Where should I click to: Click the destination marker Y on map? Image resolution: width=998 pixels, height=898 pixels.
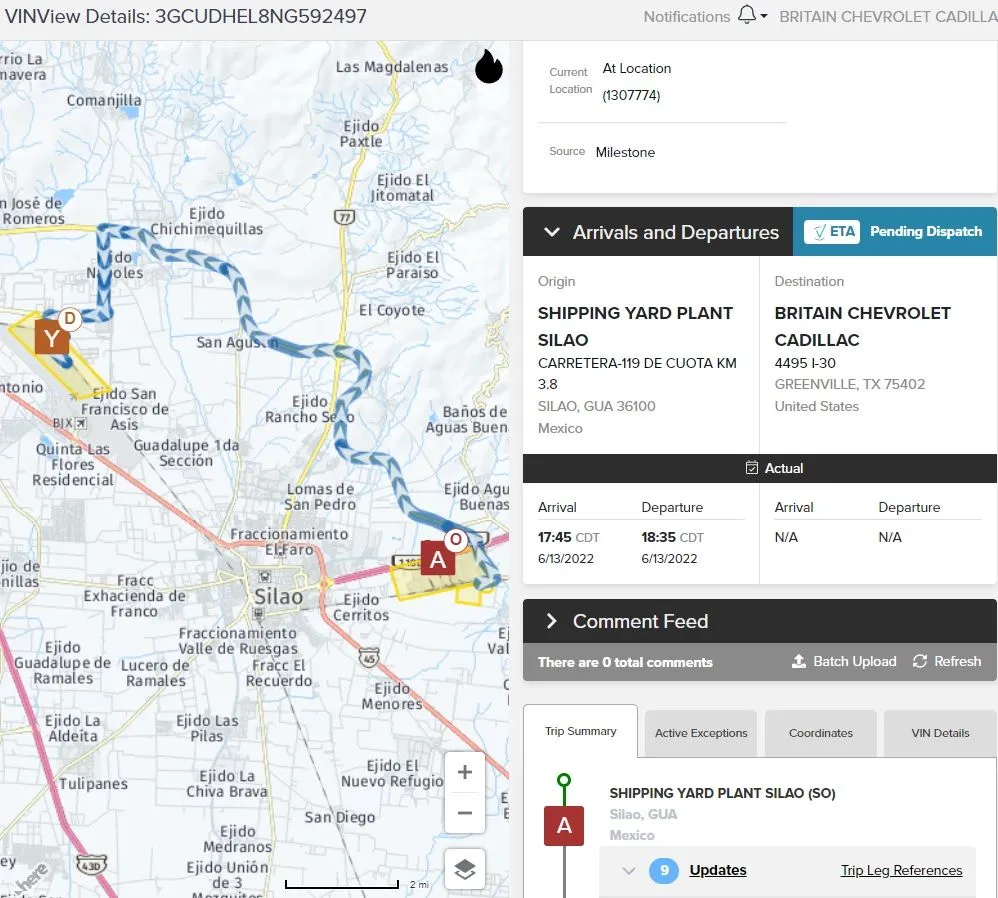click(51, 338)
